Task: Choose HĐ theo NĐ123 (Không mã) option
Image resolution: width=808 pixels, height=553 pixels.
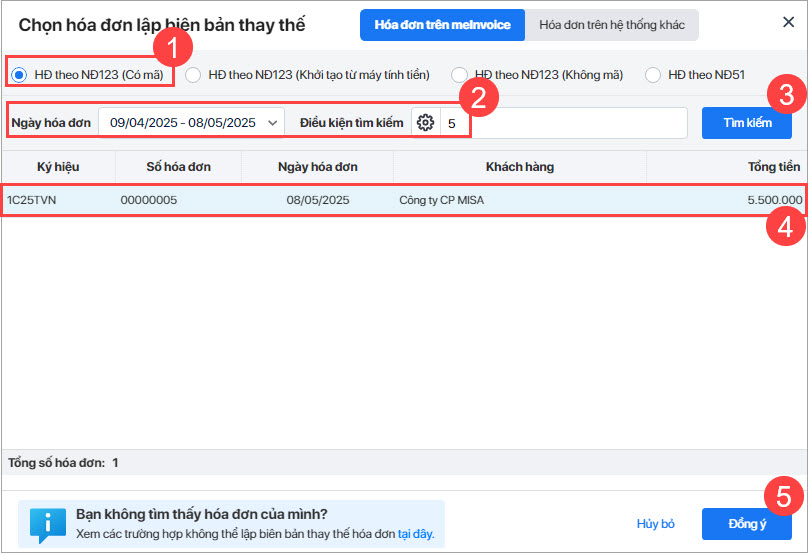Action: tap(459, 75)
